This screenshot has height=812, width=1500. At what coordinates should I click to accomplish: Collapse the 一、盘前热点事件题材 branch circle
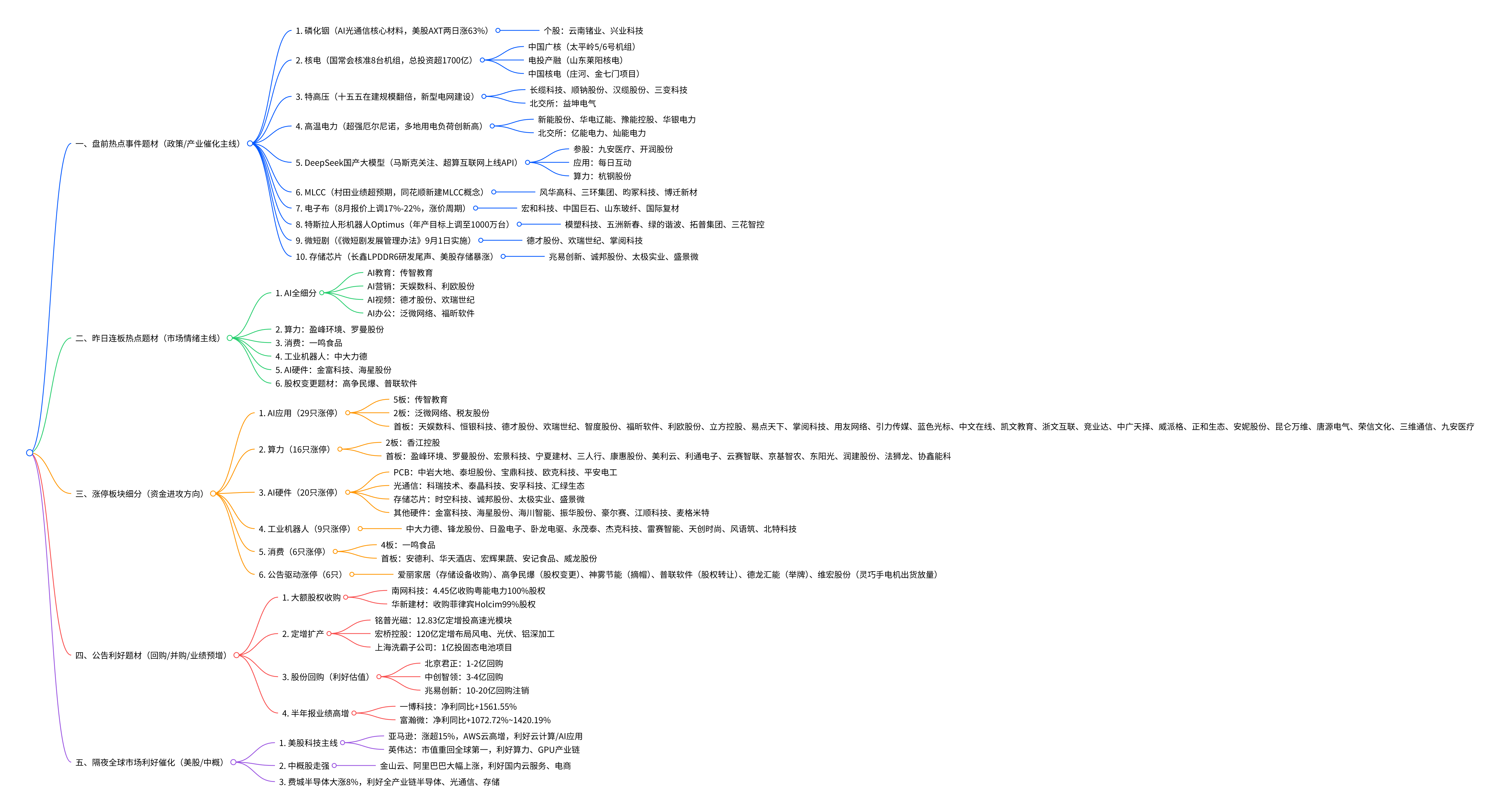coord(250,143)
